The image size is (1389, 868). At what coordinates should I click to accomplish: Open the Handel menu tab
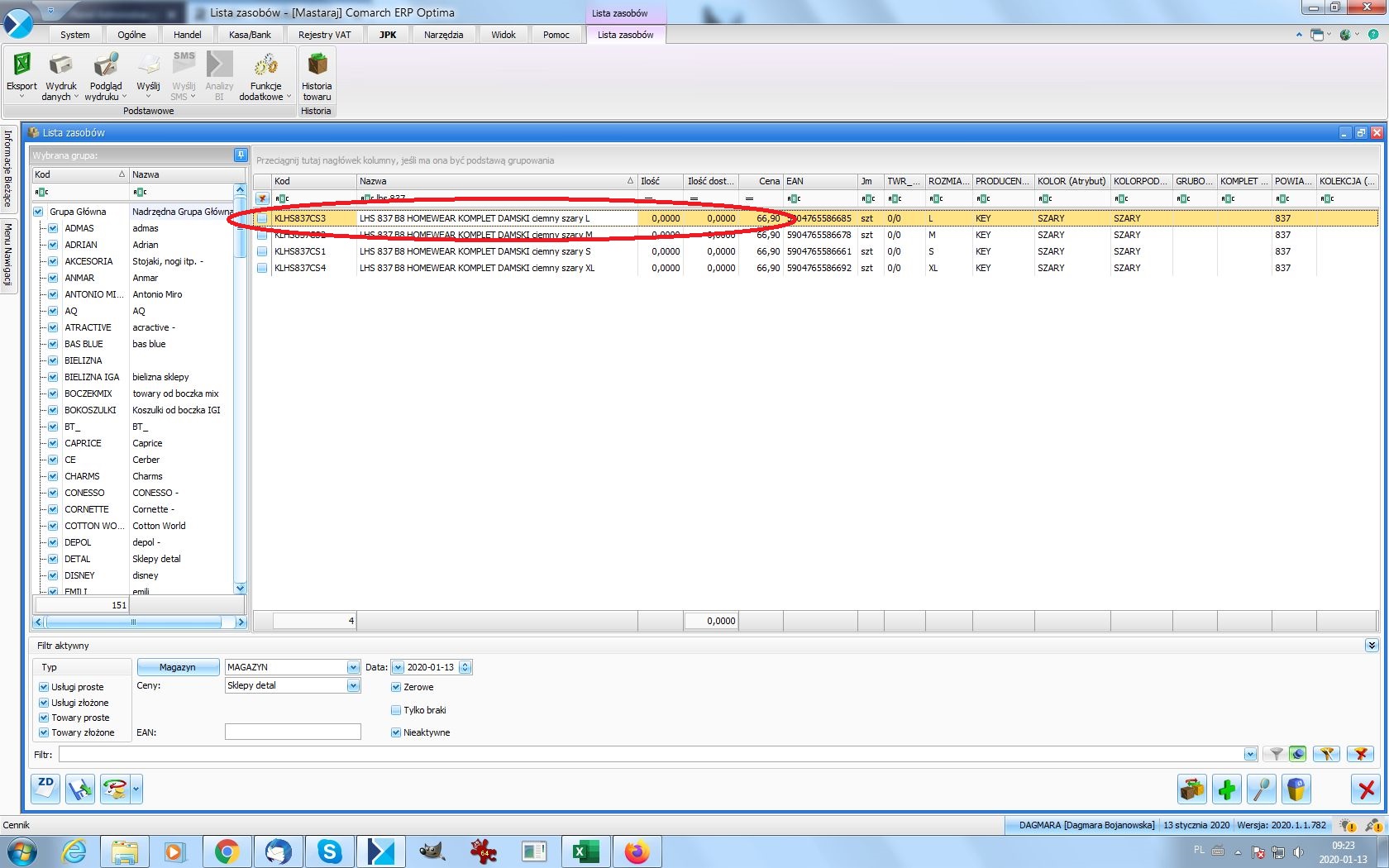pyautogui.click(x=187, y=35)
